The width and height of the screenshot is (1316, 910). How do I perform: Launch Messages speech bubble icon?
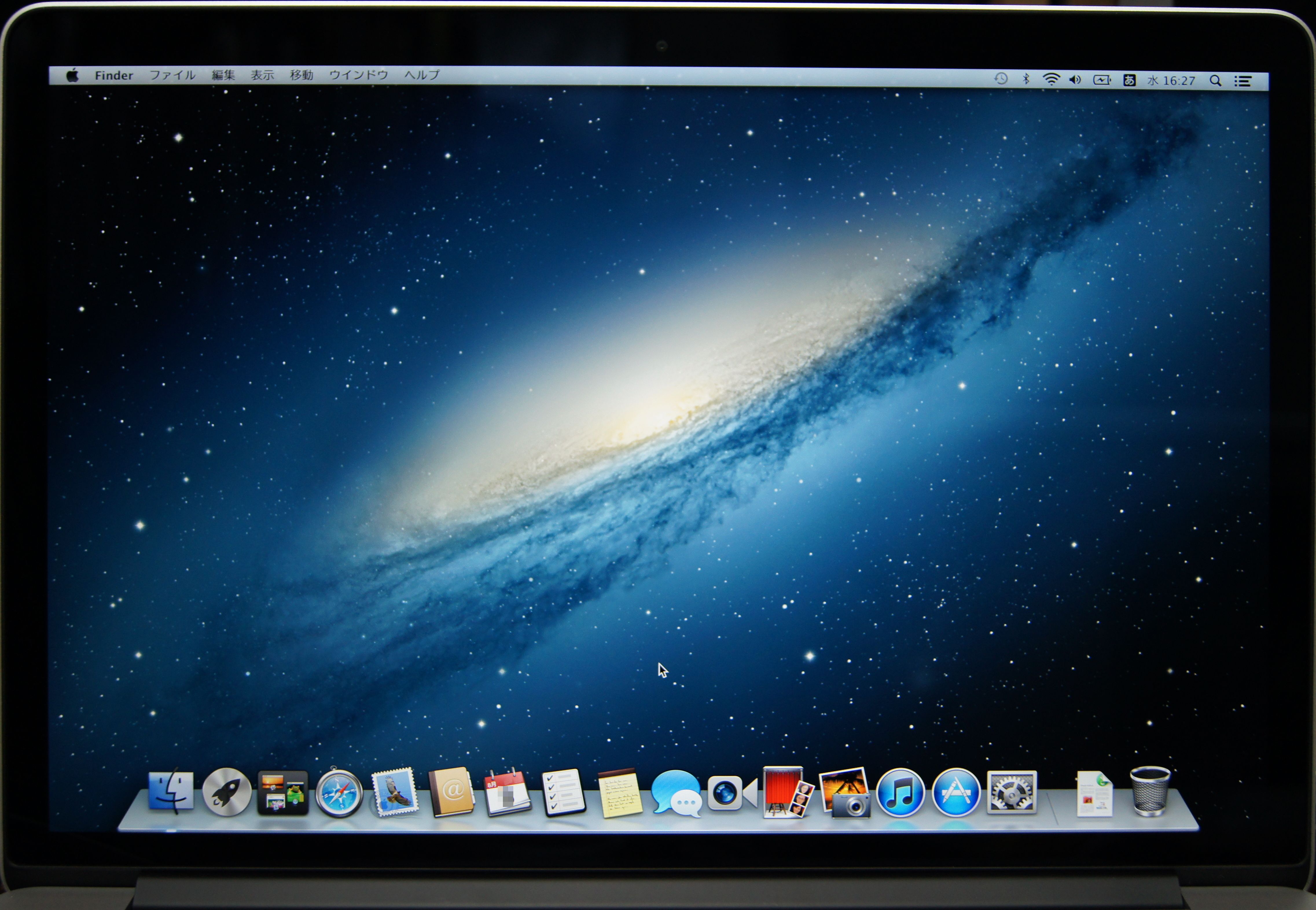[676, 793]
